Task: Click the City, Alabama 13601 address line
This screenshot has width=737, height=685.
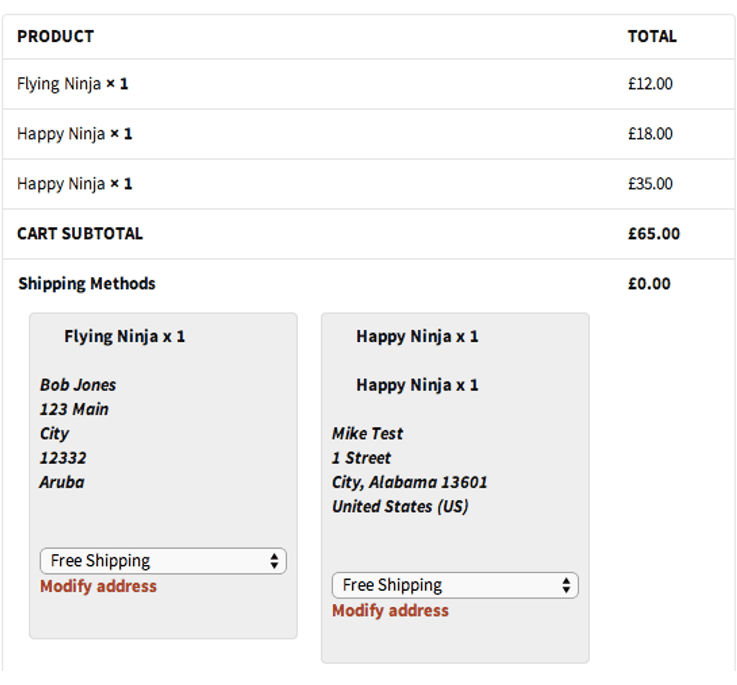Action: (410, 482)
